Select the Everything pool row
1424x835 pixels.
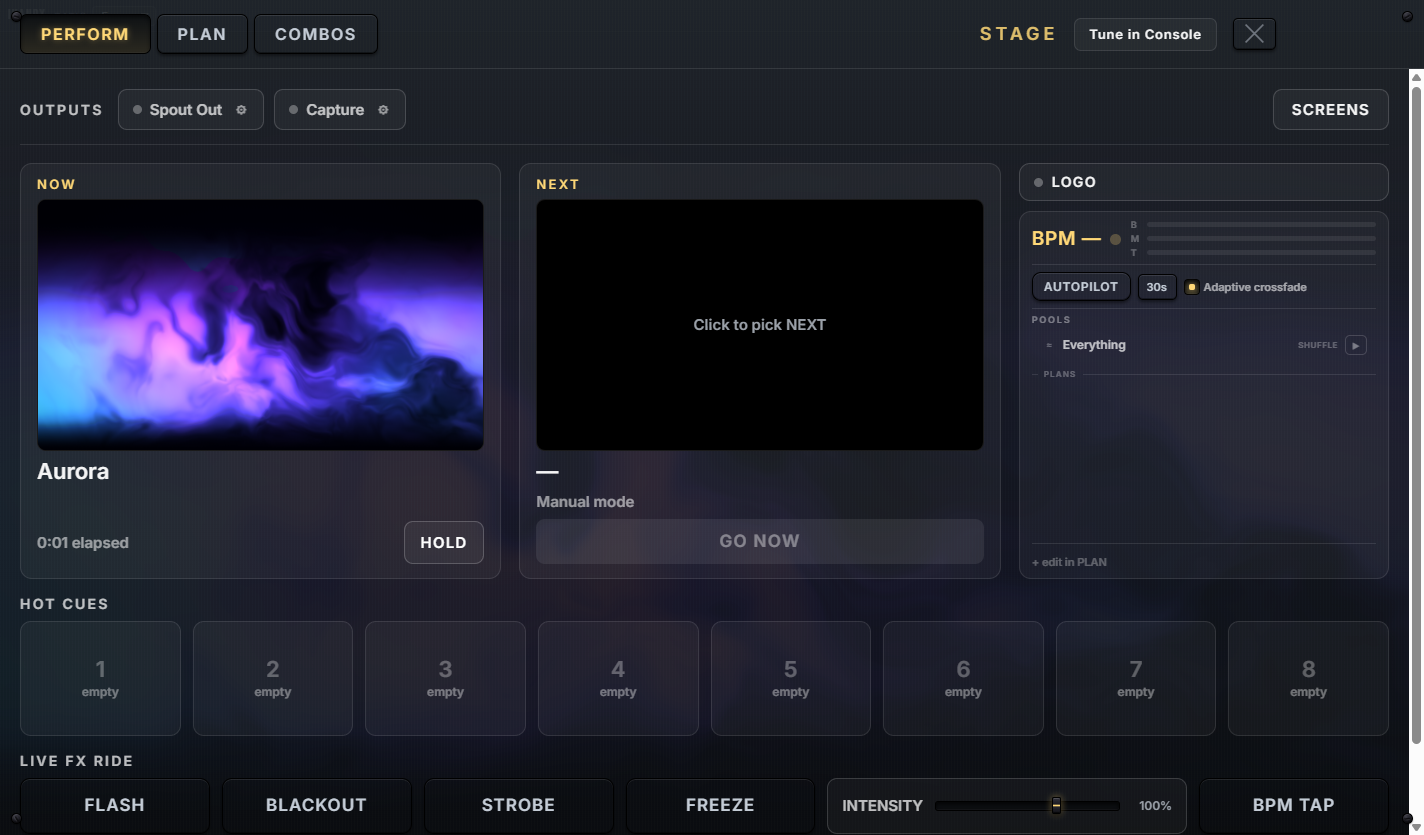pos(1204,345)
